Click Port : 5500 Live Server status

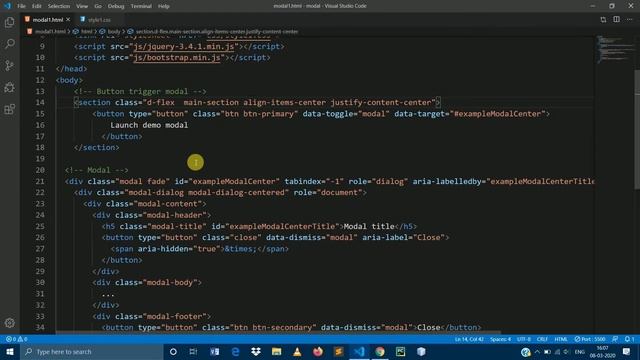coord(590,339)
